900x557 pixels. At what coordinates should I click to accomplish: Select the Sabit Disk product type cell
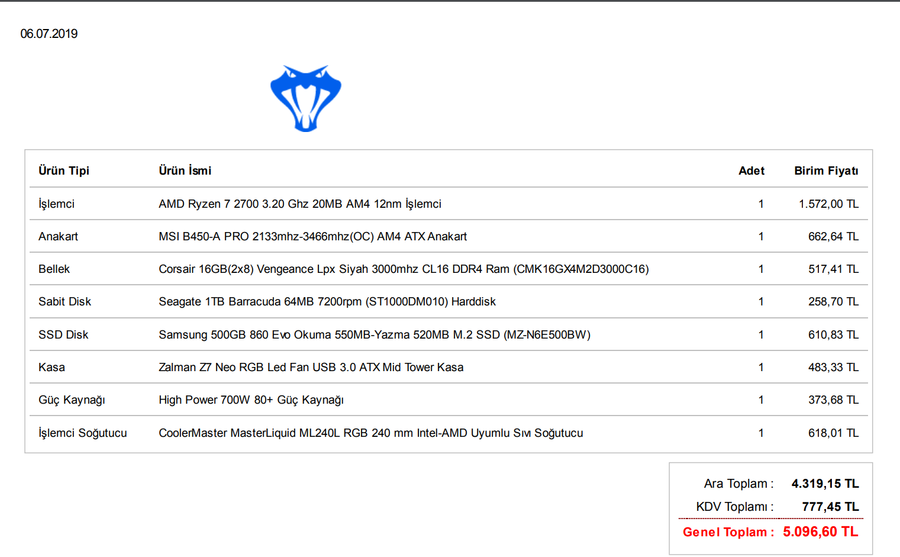coord(64,302)
